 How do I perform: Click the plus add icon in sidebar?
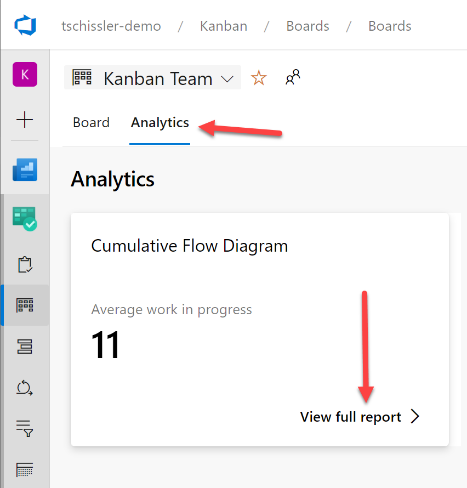point(25,120)
